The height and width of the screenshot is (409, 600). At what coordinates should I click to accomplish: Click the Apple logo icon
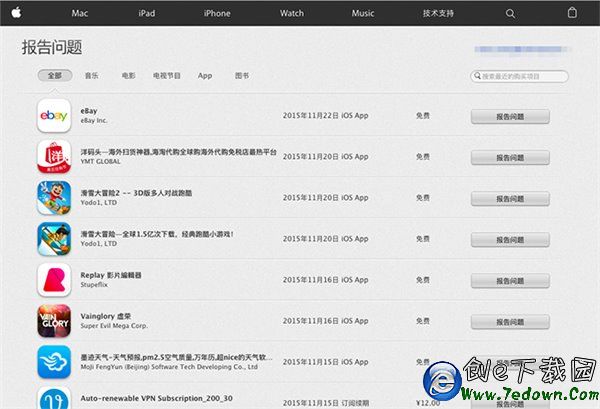(16, 13)
